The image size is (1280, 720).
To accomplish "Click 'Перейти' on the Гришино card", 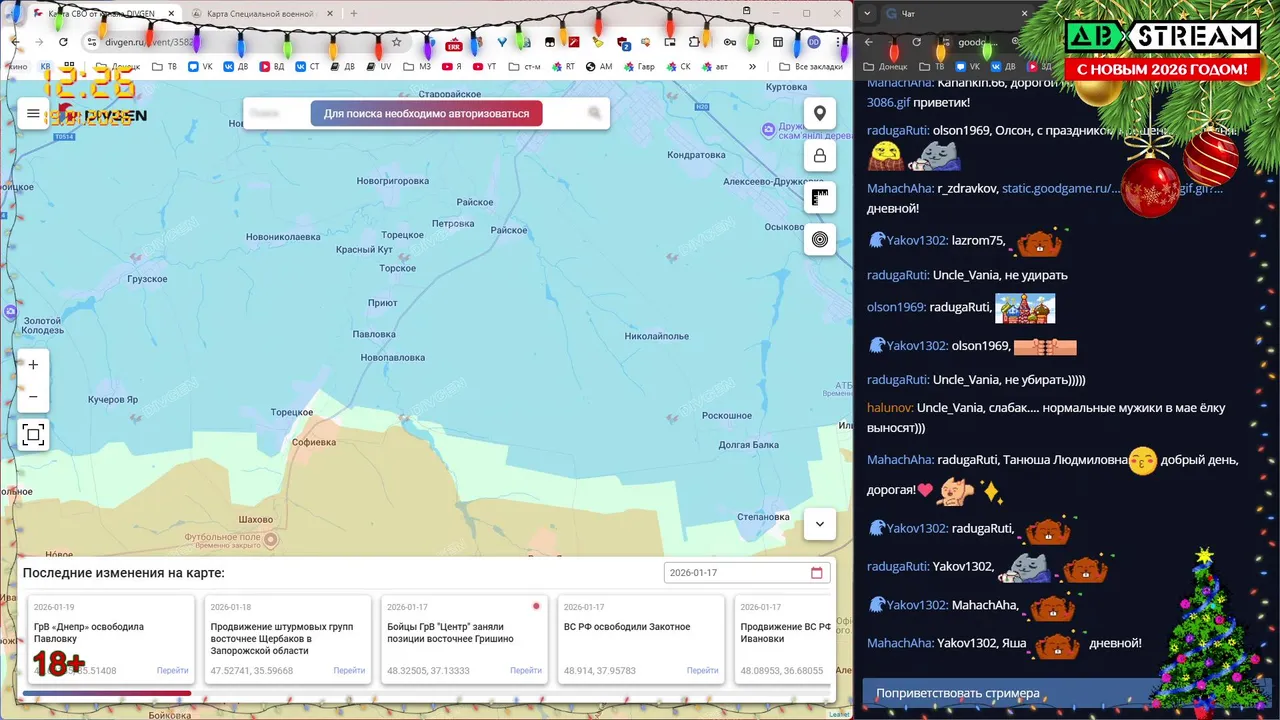I will (526, 670).
